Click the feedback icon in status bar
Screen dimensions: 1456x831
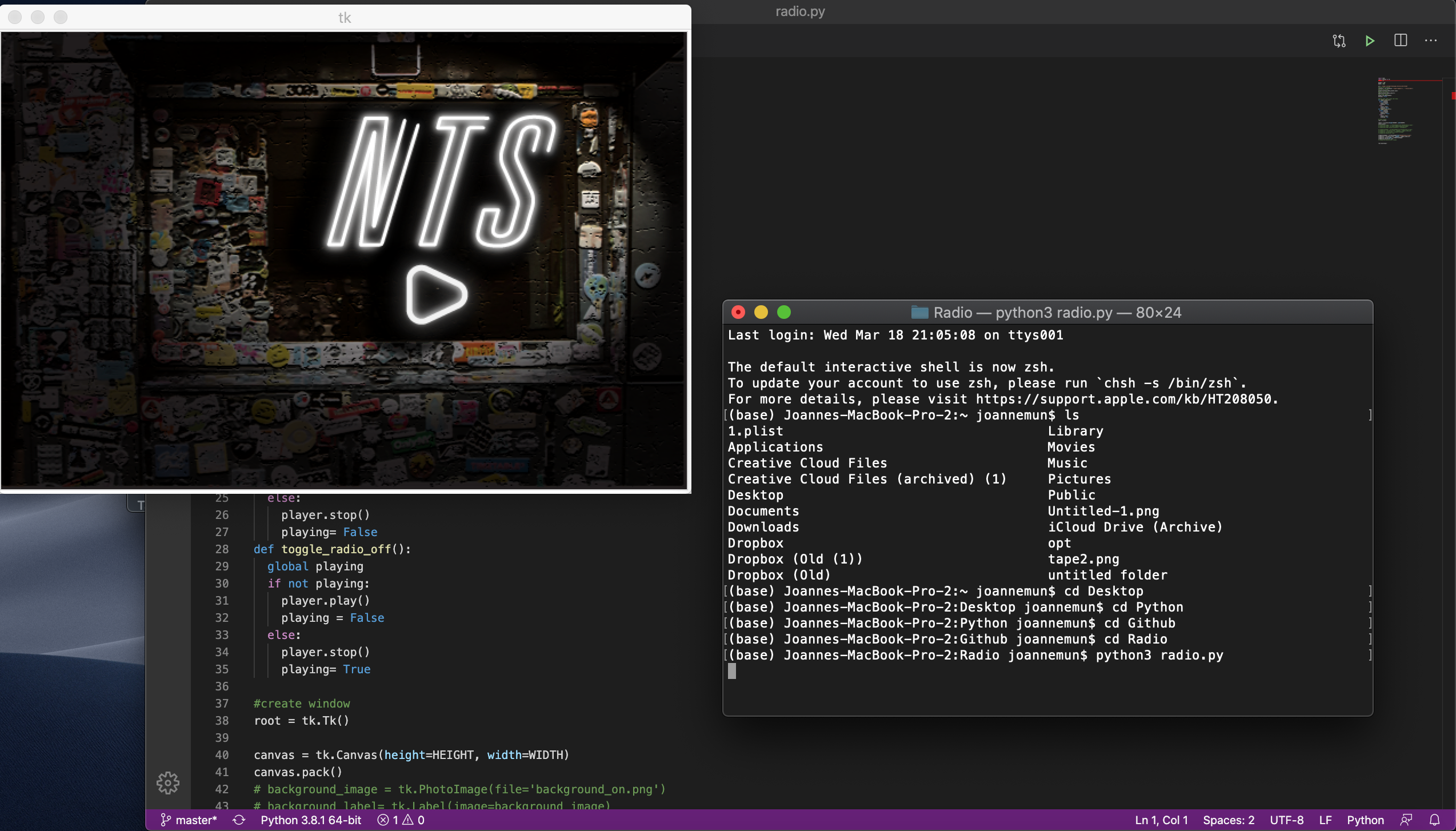point(1406,820)
